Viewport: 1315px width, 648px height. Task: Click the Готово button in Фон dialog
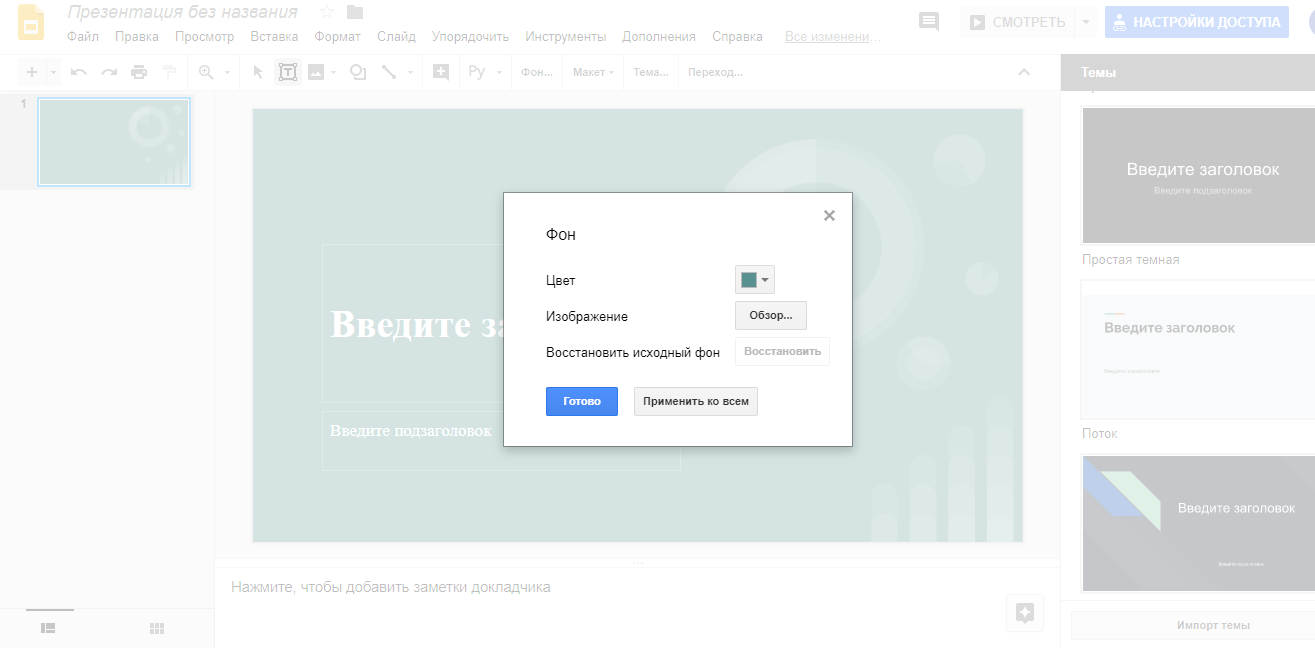tap(581, 401)
